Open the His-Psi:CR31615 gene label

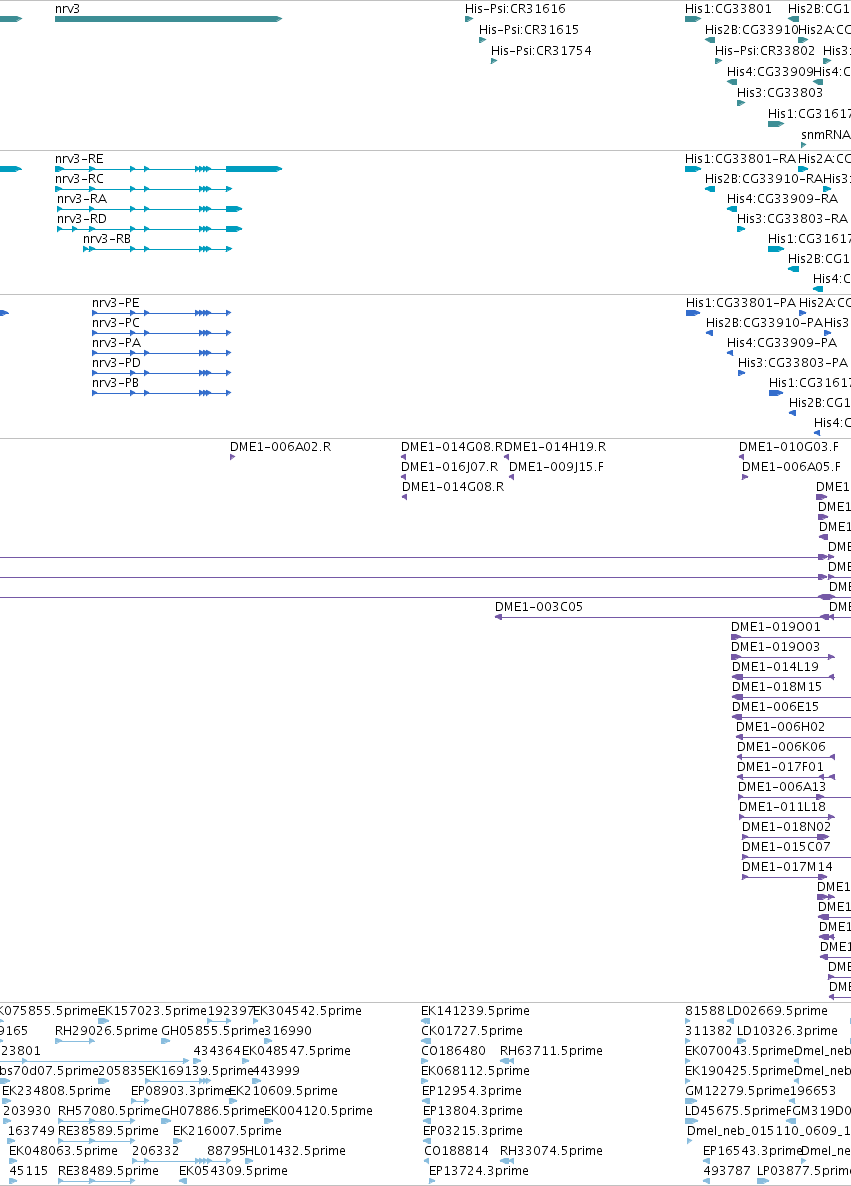coord(529,29)
